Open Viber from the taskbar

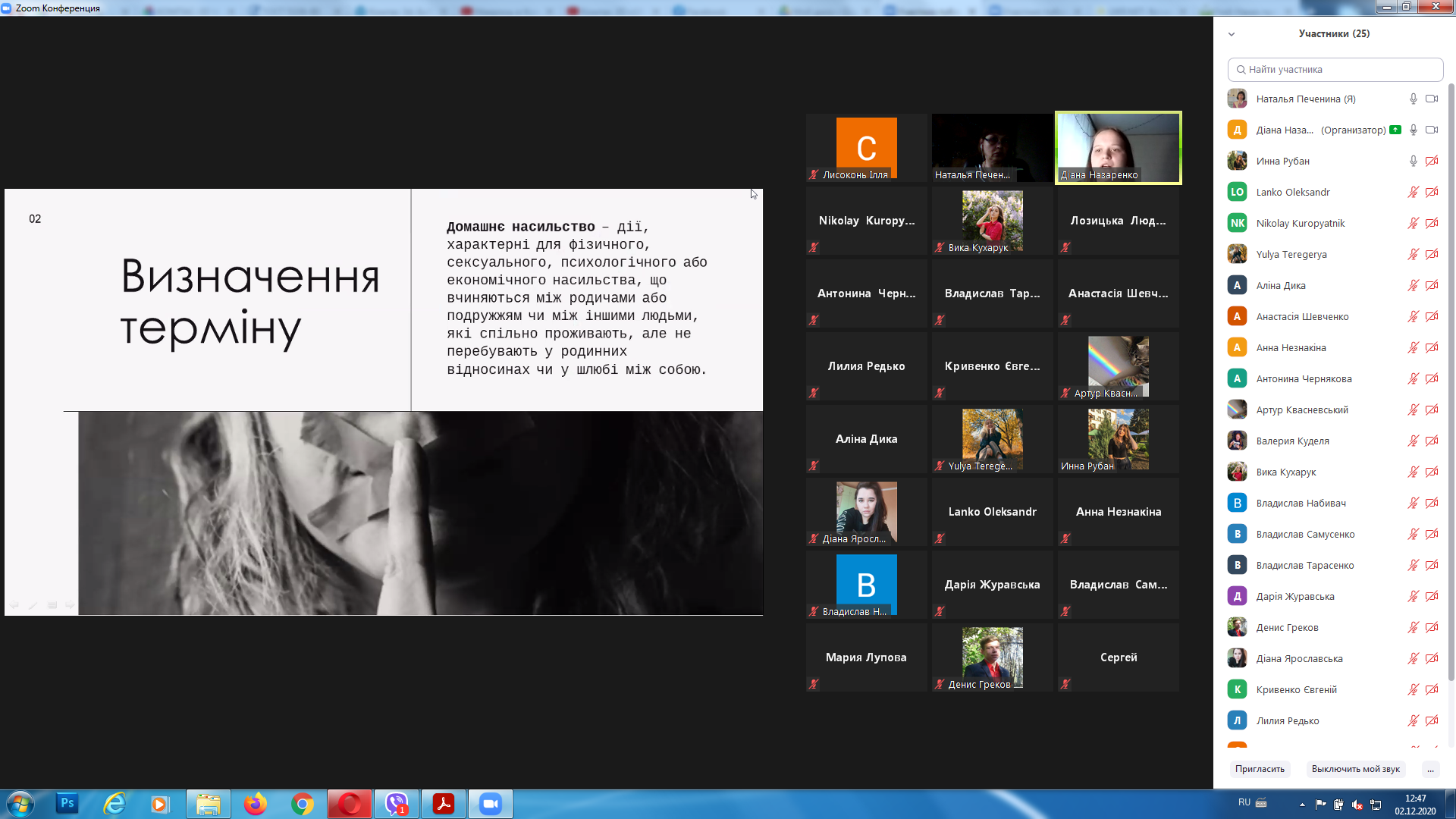click(x=397, y=804)
